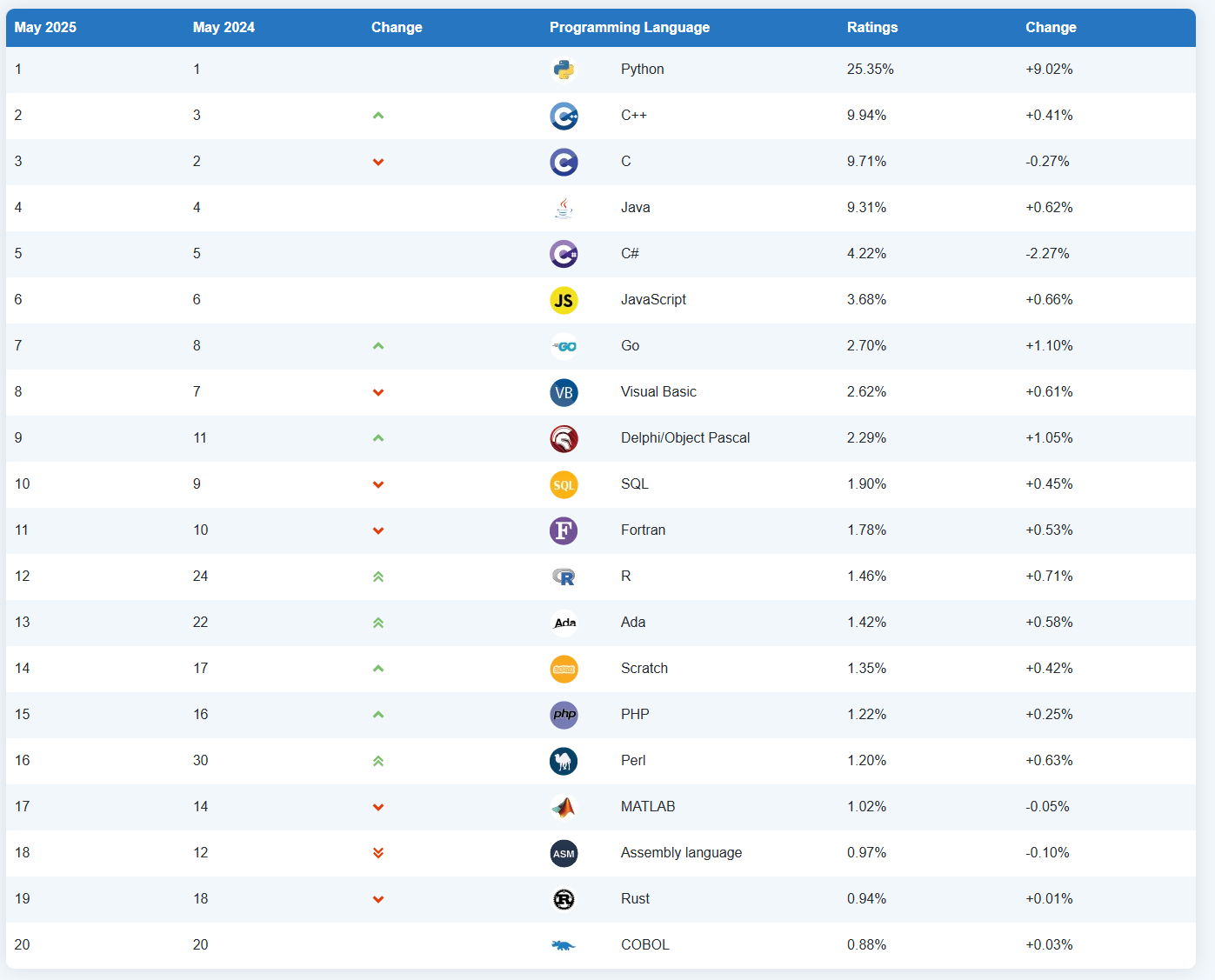Click the Fortran F logo icon
Screen dimensions: 1215x980
564,530
